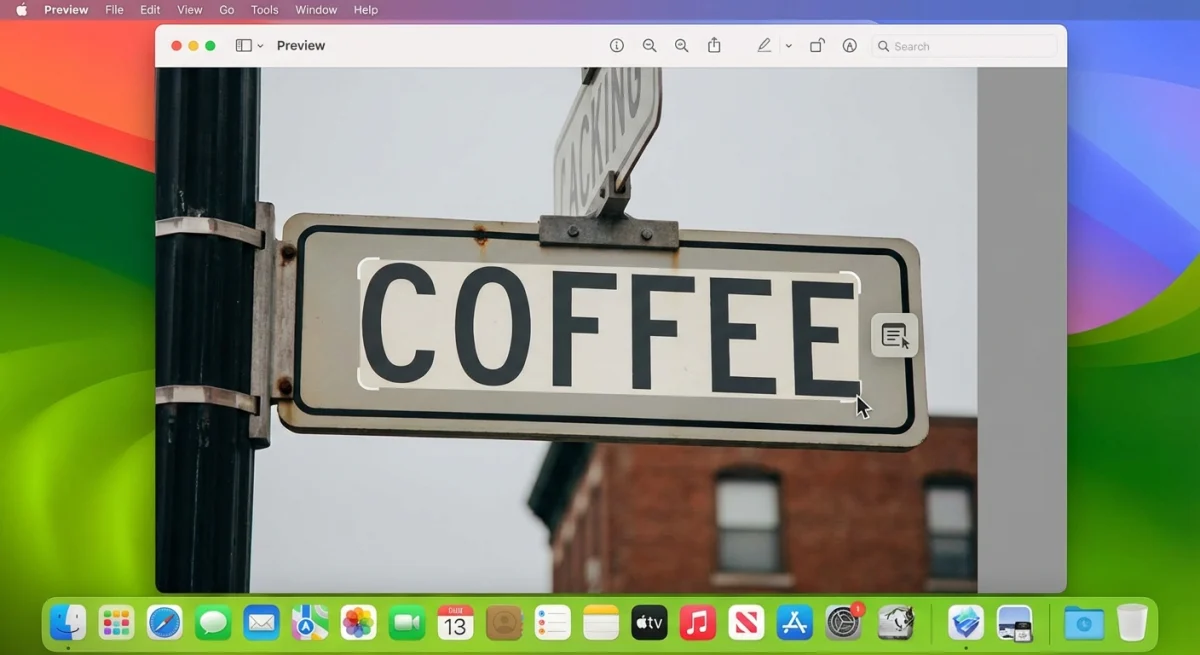
Task: Close the Preview window
Action: pyautogui.click(x=177, y=46)
